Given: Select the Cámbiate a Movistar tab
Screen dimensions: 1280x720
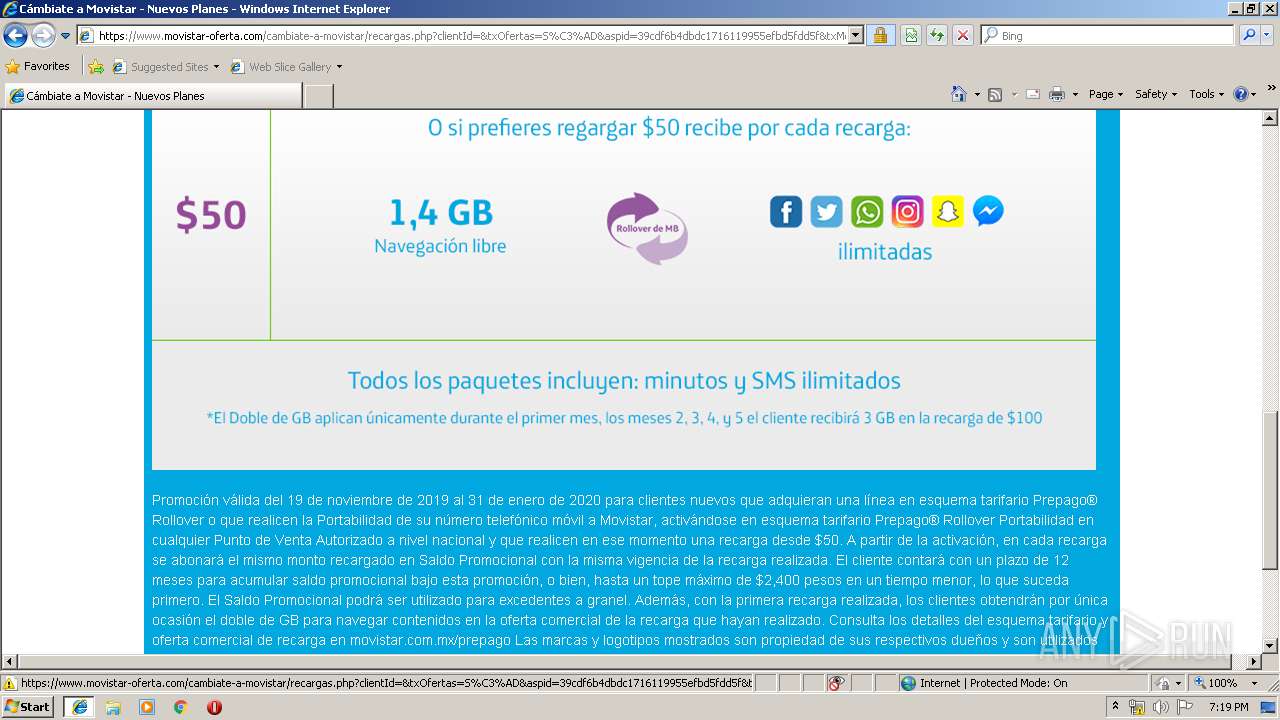Looking at the screenshot, I should click(152, 96).
